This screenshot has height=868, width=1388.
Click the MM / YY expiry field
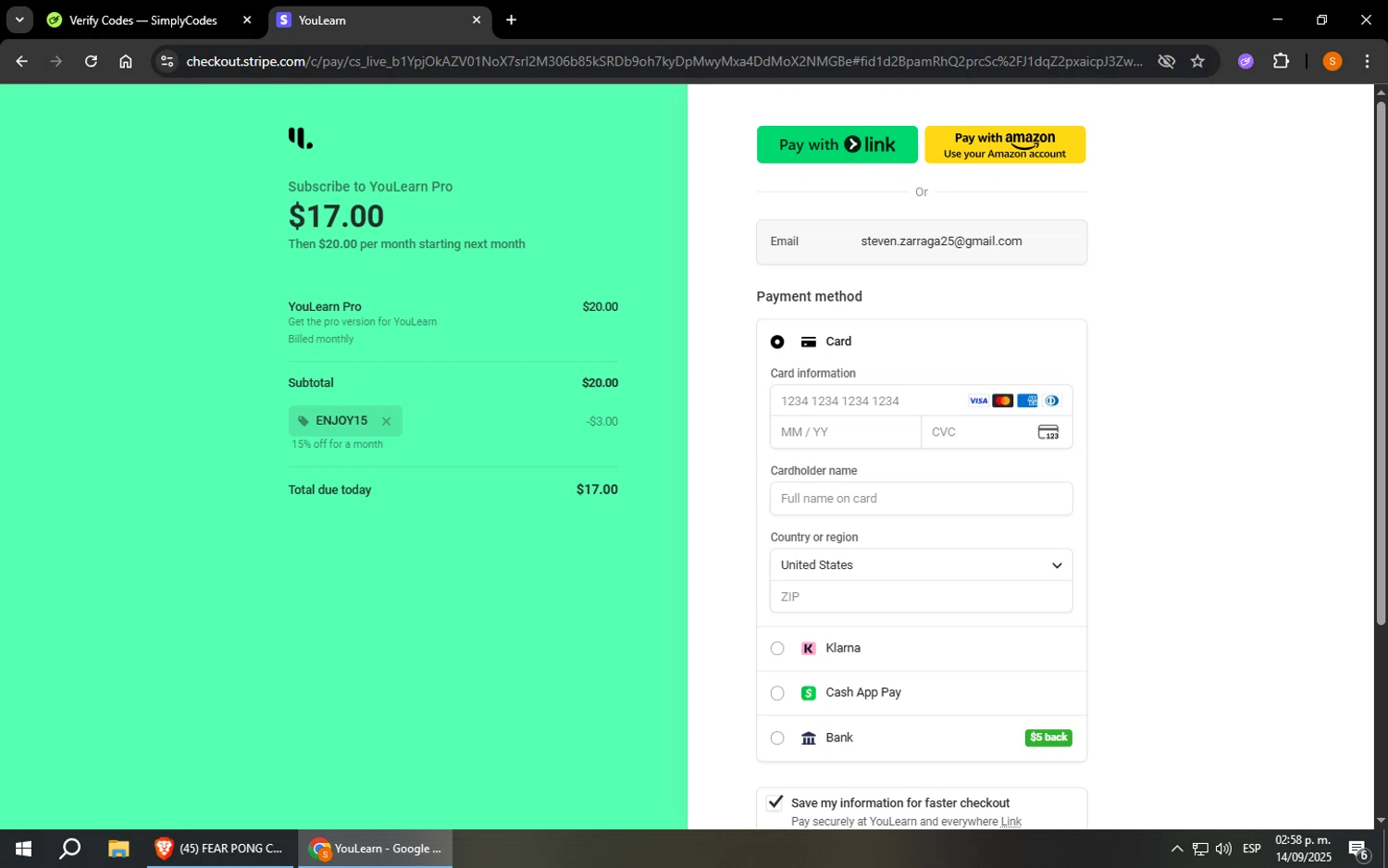[845, 432]
